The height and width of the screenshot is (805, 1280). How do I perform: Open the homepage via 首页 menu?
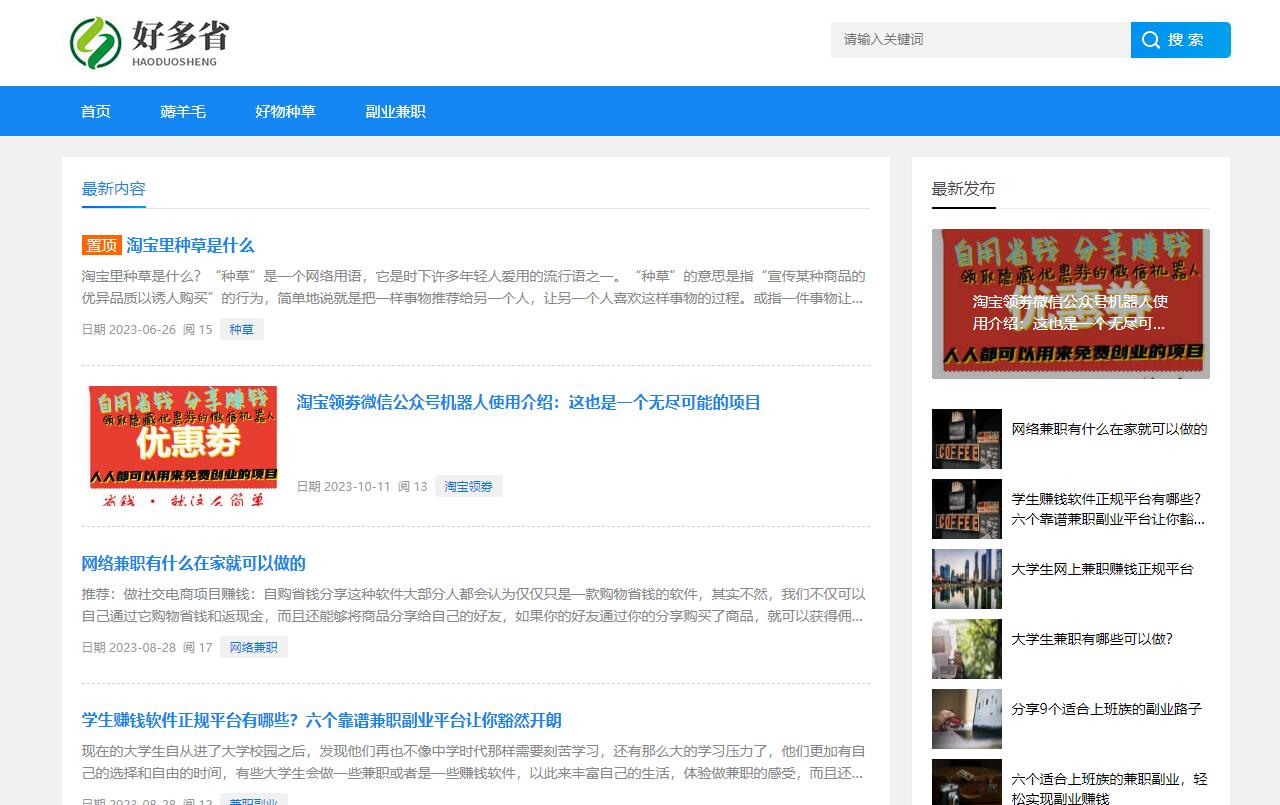point(95,111)
